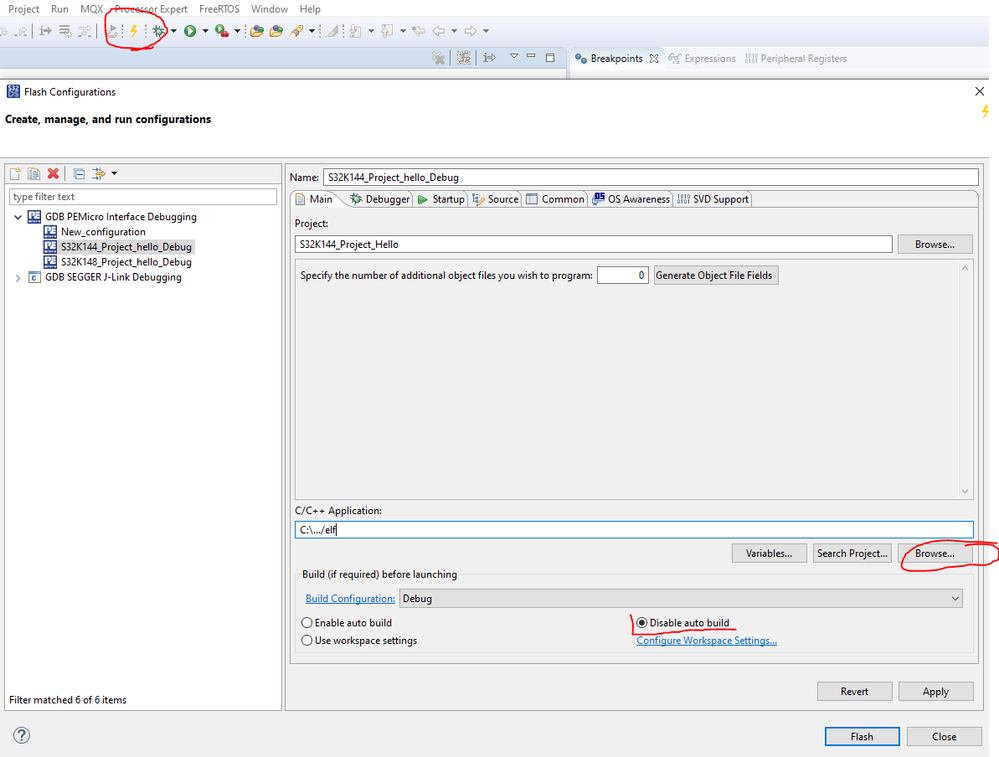Open the Run menu
The image size is (999, 757).
click(x=60, y=9)
